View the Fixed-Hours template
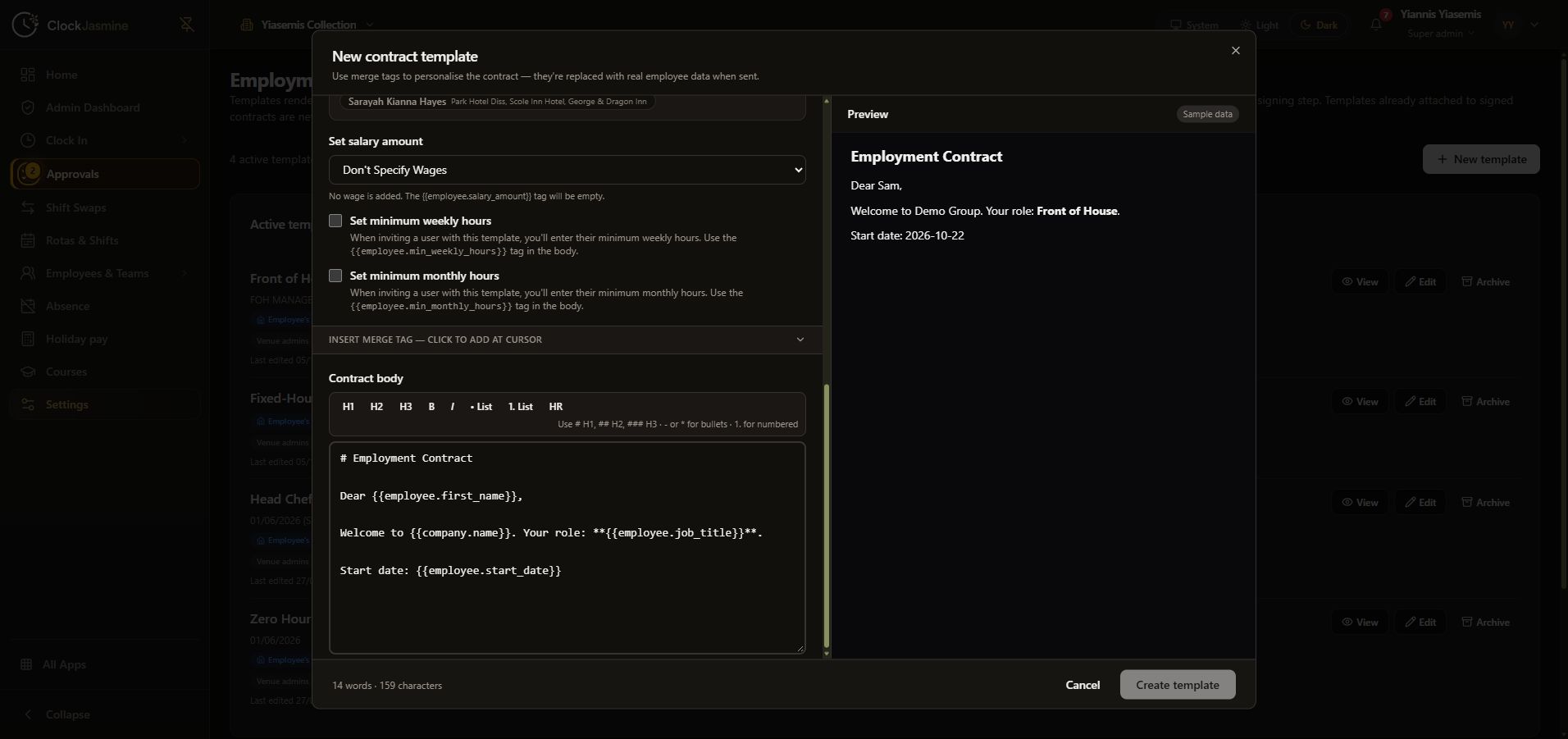This screenshot has height=739, width=1568. (1360, 401)
